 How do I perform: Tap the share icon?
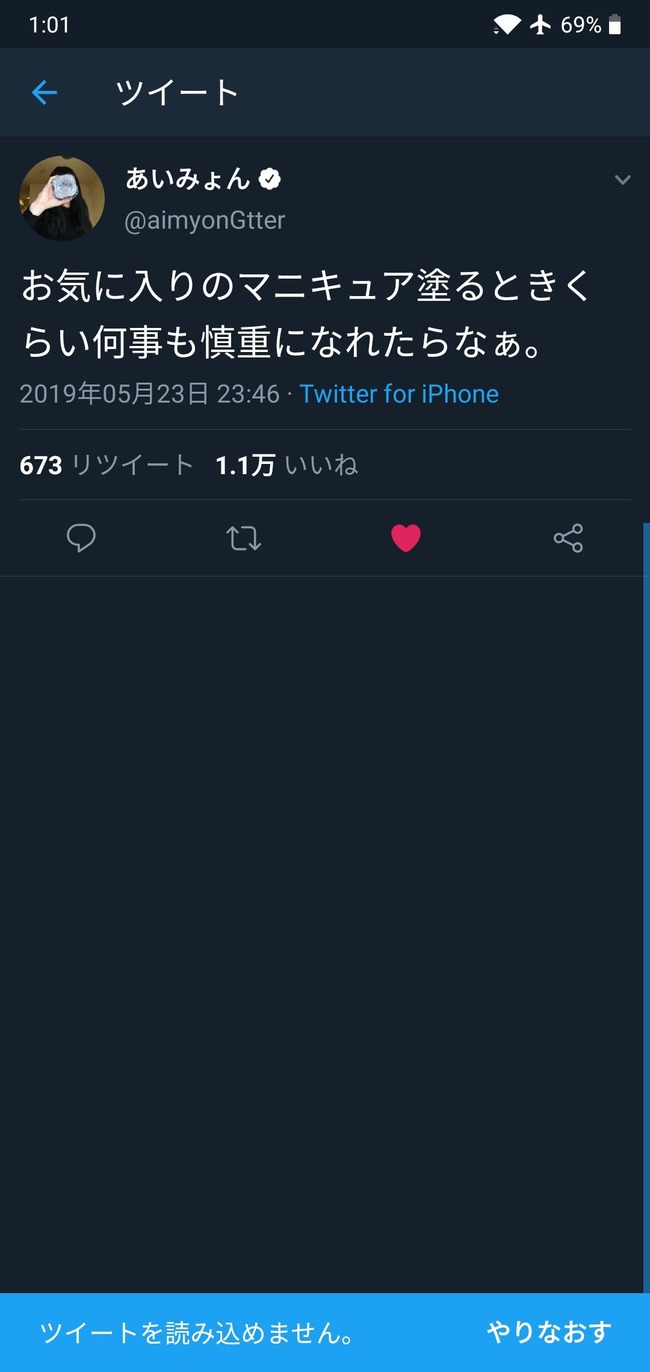[568, 539]
